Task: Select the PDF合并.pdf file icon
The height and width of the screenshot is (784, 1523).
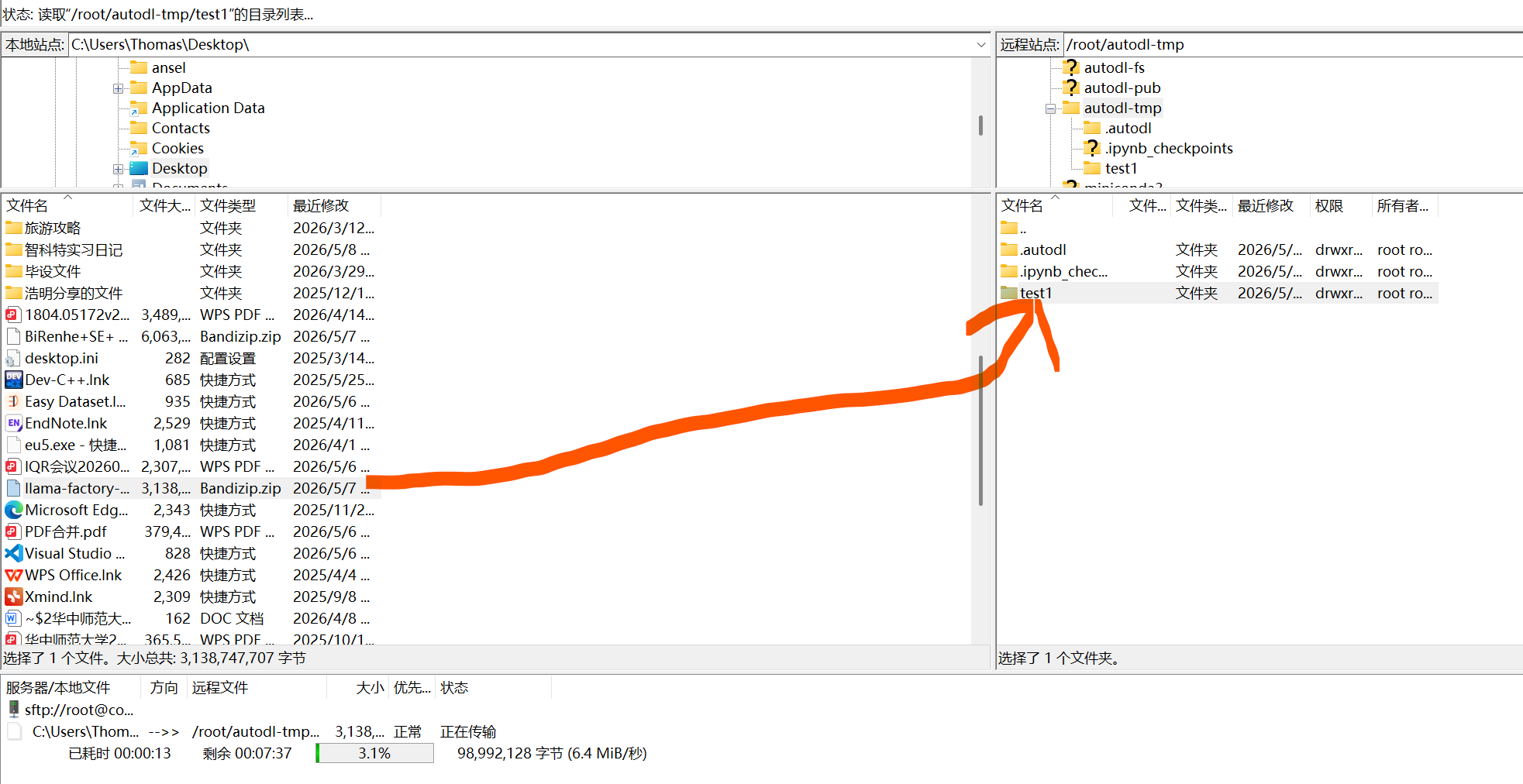Action: [13, 531]
